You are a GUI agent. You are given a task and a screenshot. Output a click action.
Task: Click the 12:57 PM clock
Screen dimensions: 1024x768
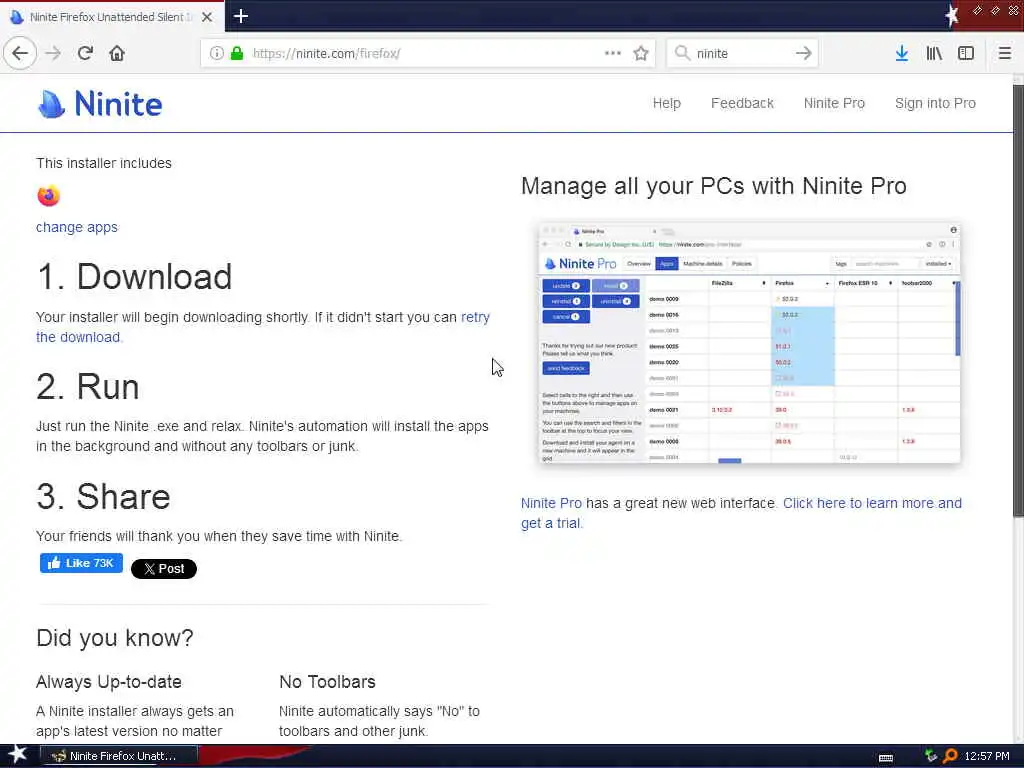point(987,756)
